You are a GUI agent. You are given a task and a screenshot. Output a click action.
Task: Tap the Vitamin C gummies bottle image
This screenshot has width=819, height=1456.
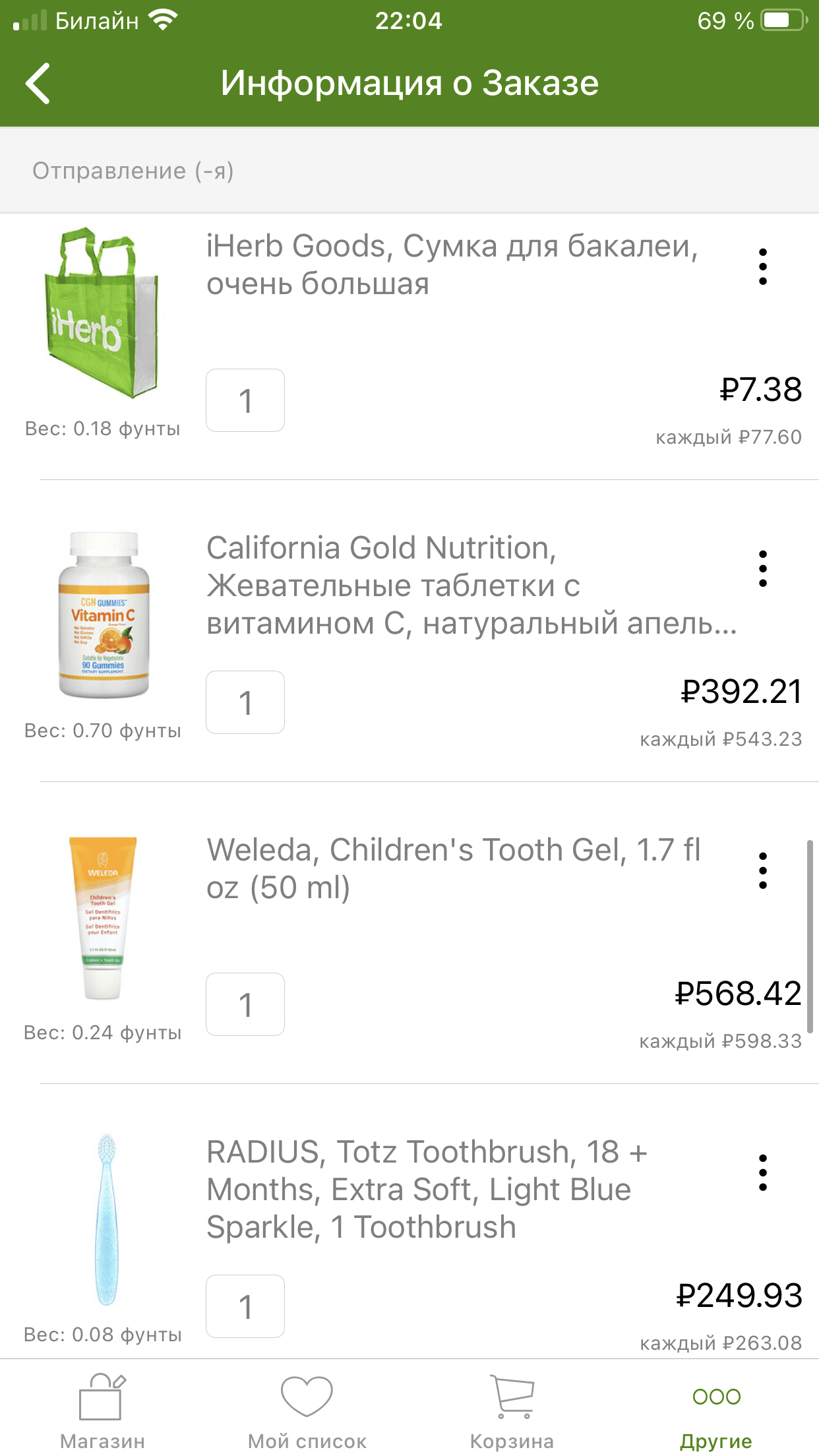coord(104,615)
